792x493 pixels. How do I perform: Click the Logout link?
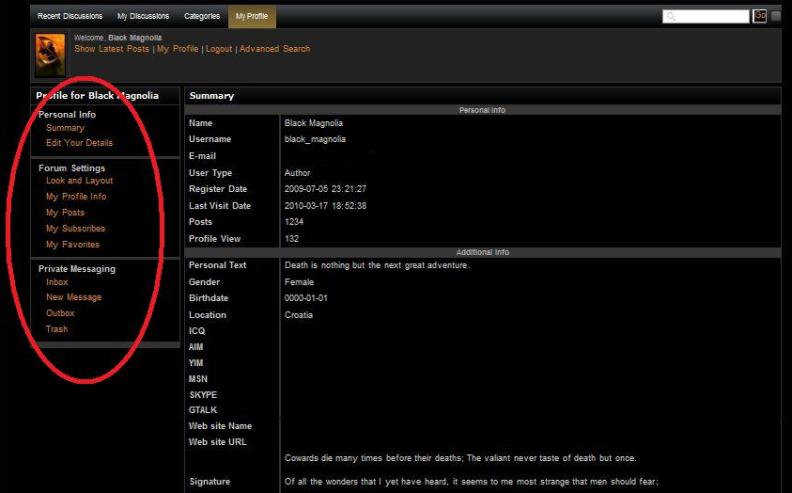(x=219, y=49)
